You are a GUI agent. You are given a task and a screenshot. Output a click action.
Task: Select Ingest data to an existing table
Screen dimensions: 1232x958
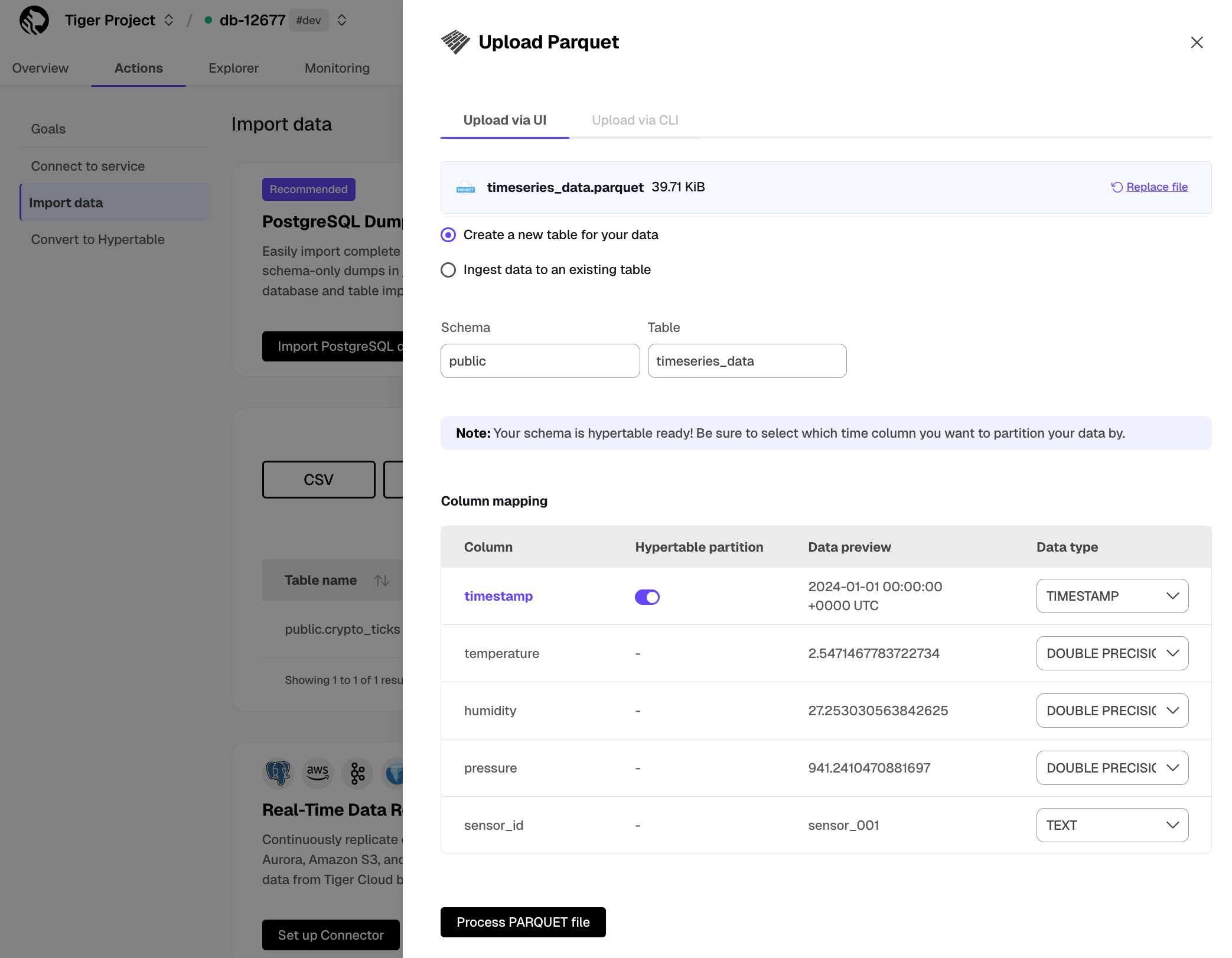(x=449, y=270)
